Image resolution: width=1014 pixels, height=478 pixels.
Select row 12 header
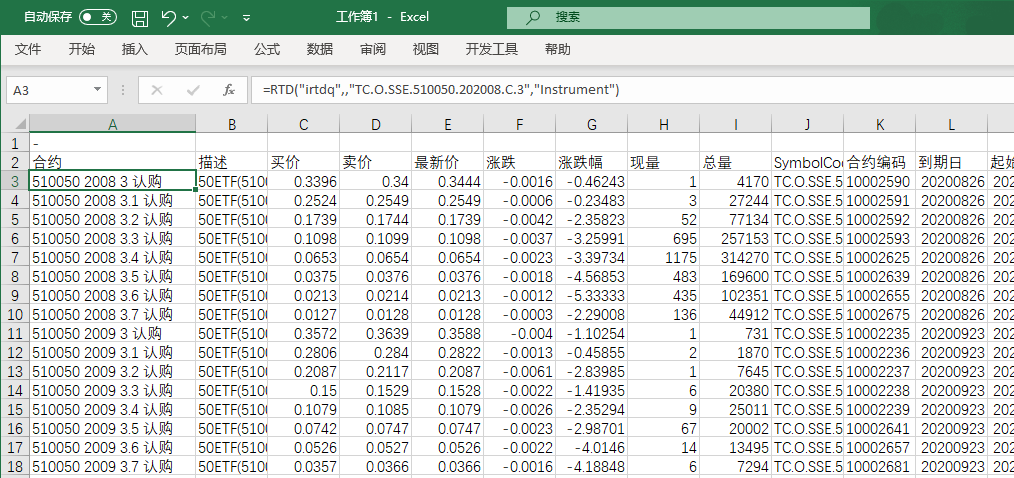pos(15,353)
